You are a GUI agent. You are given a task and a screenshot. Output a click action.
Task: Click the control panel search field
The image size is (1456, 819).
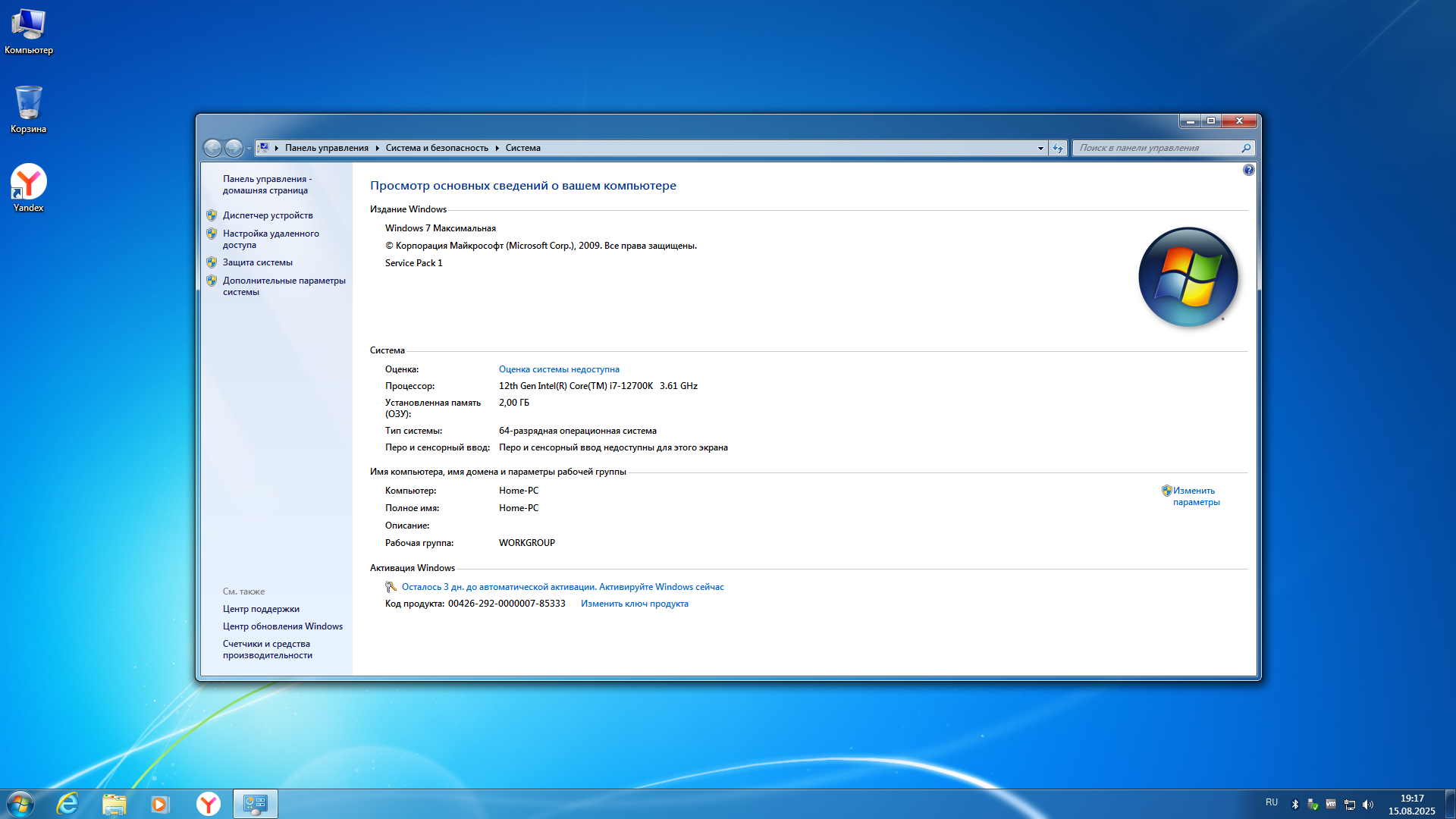(1156, 148)
